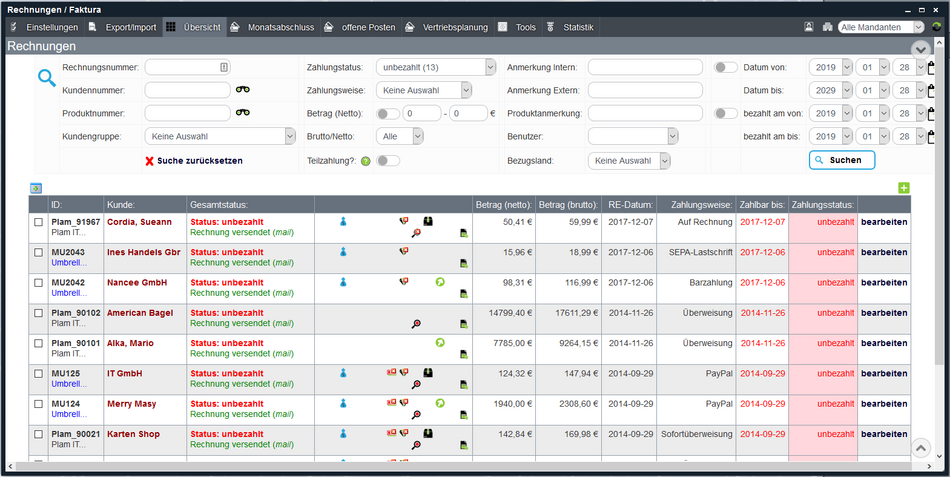Click red x-flag icon in IT GmbH row
The width and height of the screenshot is (950, 477).
tap(391, 372)
